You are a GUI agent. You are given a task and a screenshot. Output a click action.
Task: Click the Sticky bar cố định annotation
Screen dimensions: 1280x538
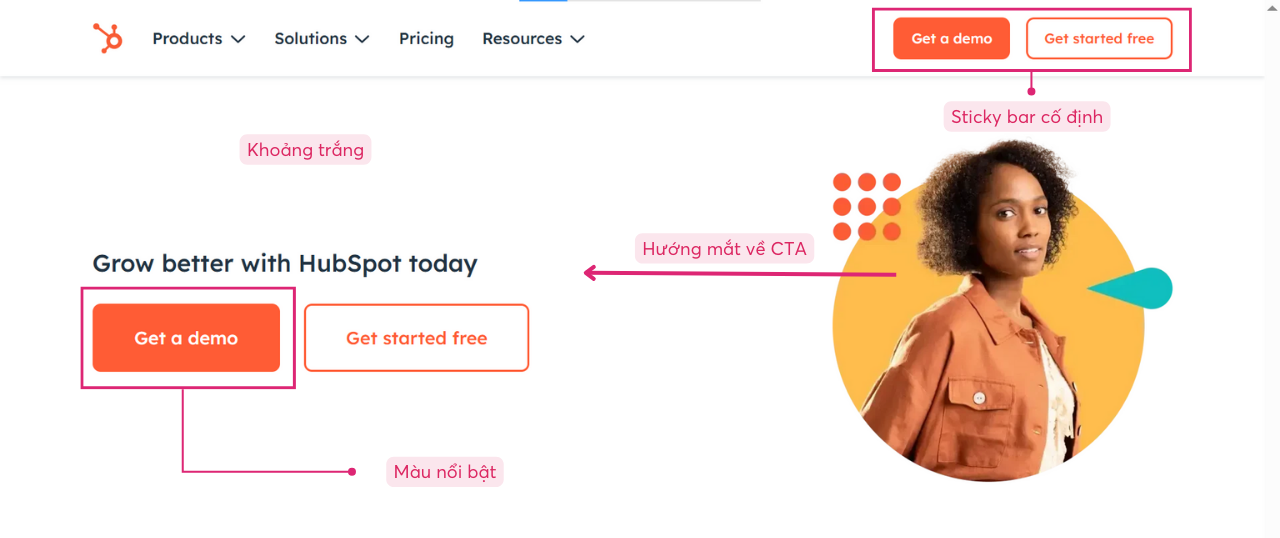pyautogui.click(x=1026, y=117)
